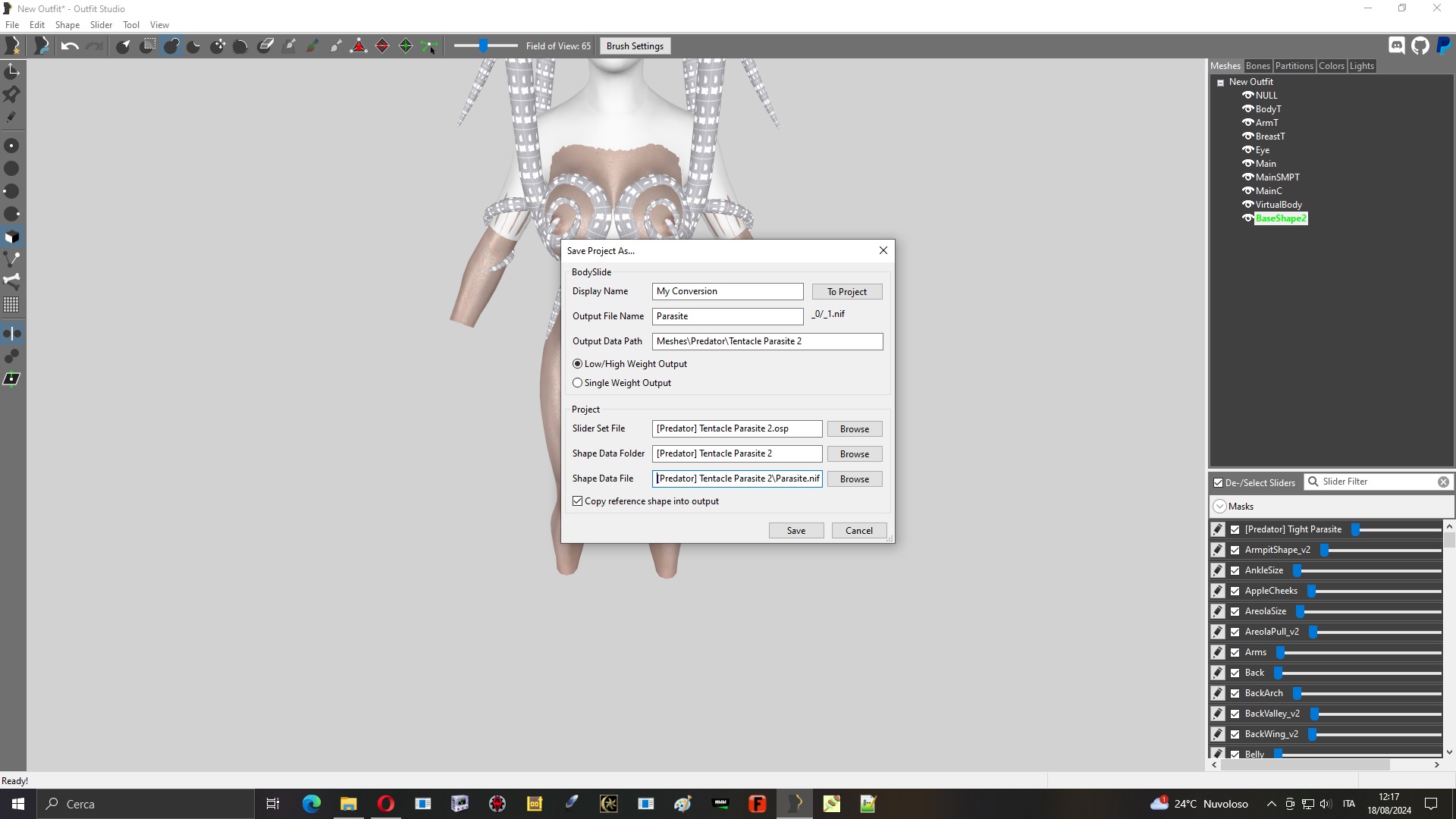This screenshot has width=1456, height=819.
Task: Select the Flip Edge red diamond tool
Action: (x=382, y=46)
